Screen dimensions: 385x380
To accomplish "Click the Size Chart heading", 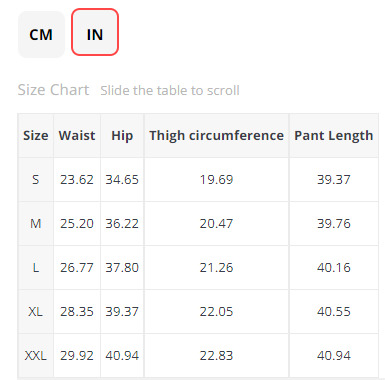I will [53, 90].
